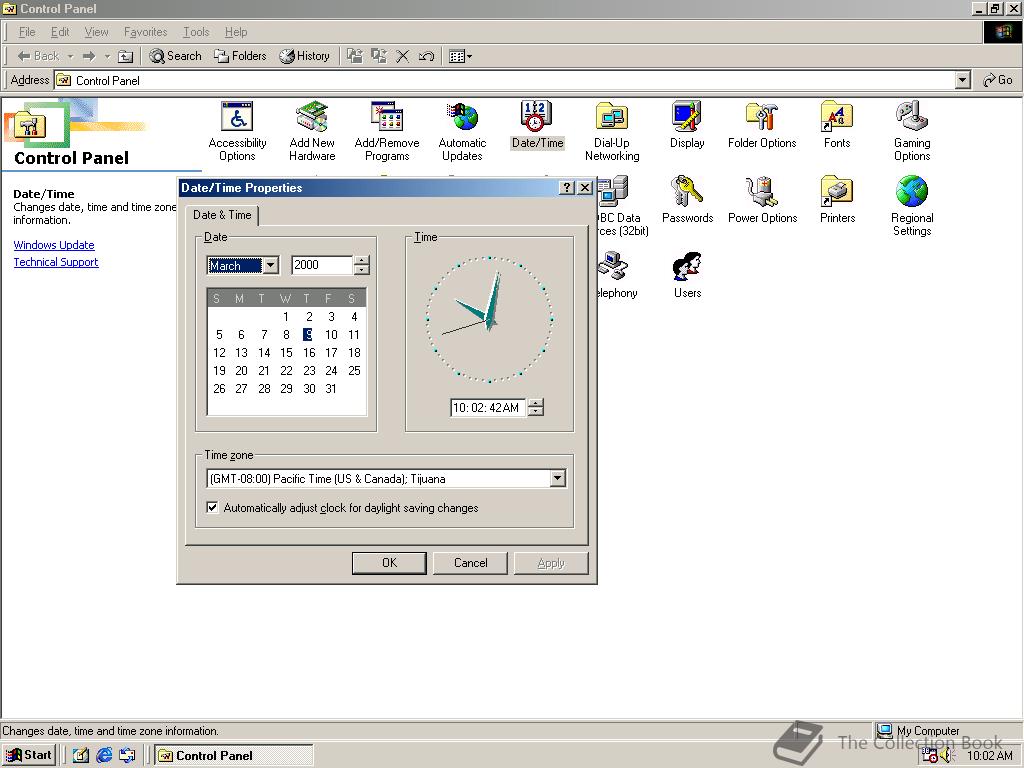The height and width of the screenshot is (768, 1024).
Task: Decrease the year with the down arrow
Action: coord(362,270)
